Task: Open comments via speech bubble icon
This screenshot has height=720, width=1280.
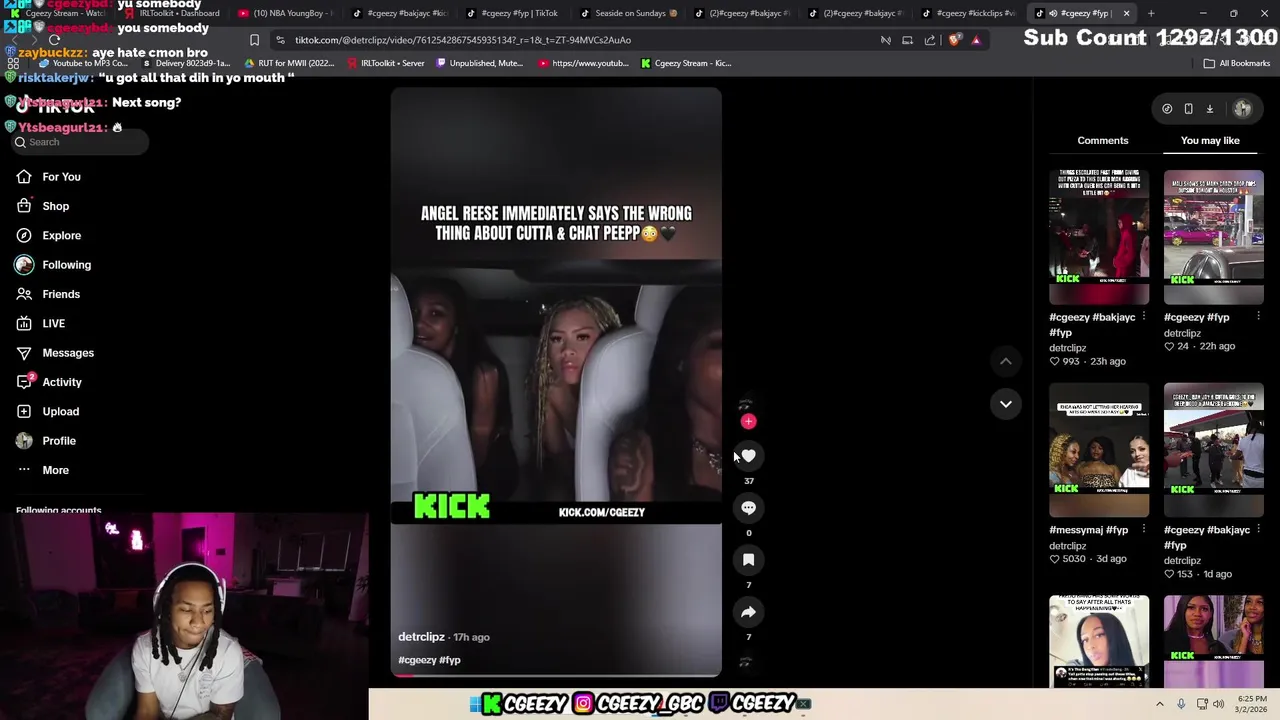Action: 748,508
